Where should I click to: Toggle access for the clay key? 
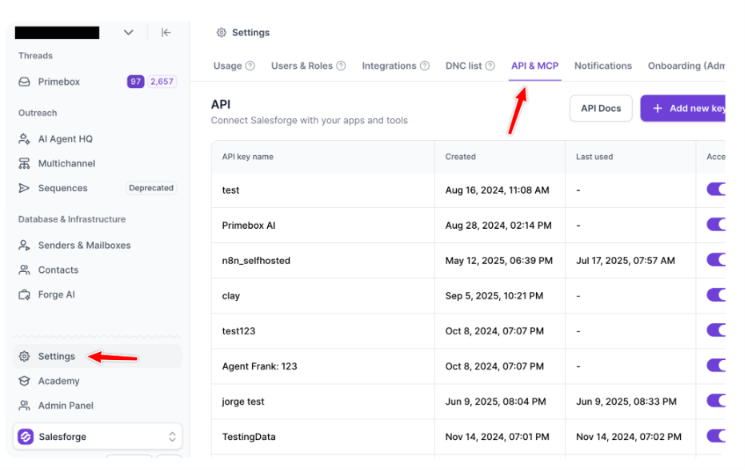(716, 295)
